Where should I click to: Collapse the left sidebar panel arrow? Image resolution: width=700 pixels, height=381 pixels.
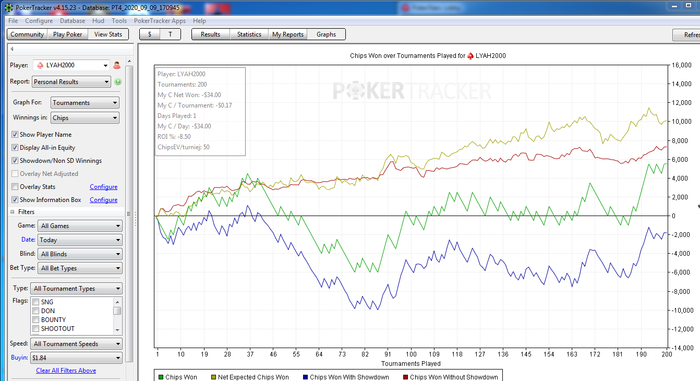[12, 49]
